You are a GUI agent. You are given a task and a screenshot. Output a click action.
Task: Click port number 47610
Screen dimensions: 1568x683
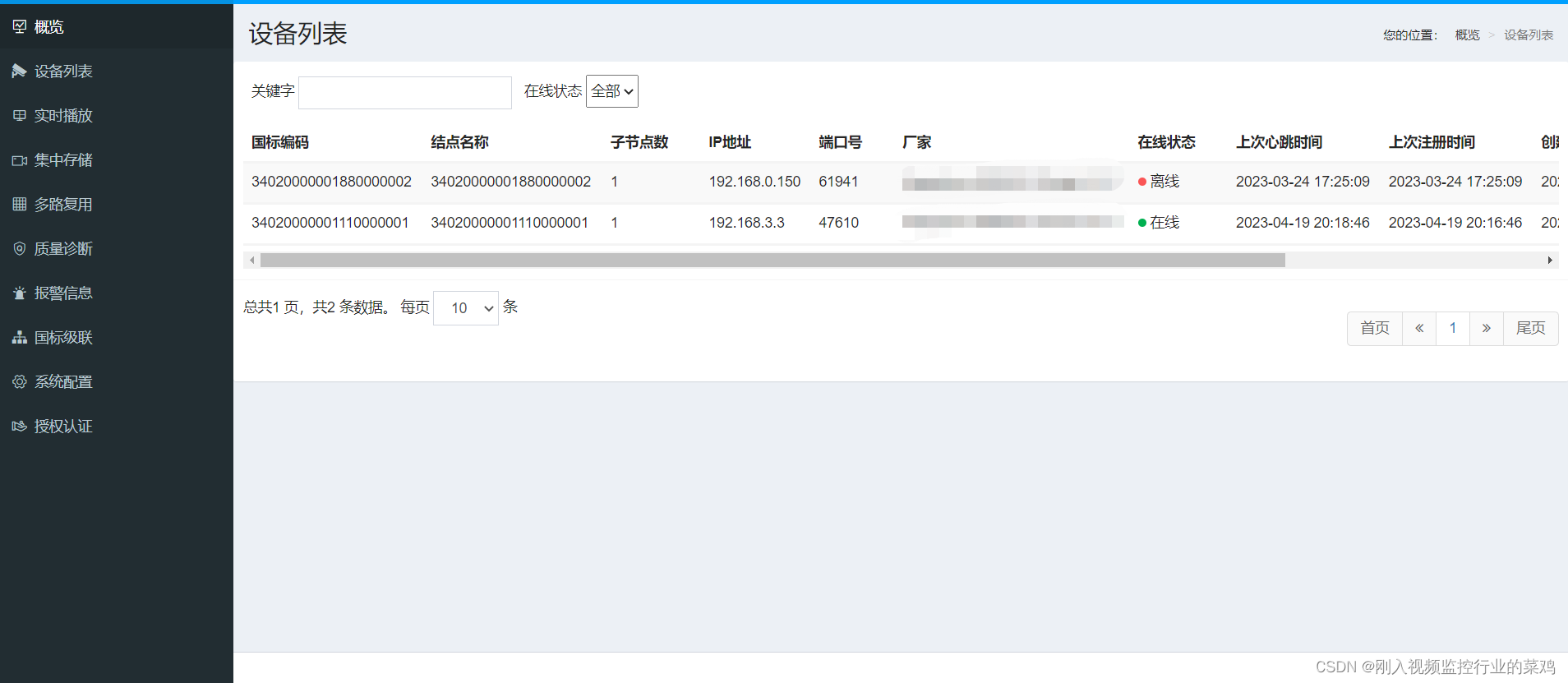(839, 223)
